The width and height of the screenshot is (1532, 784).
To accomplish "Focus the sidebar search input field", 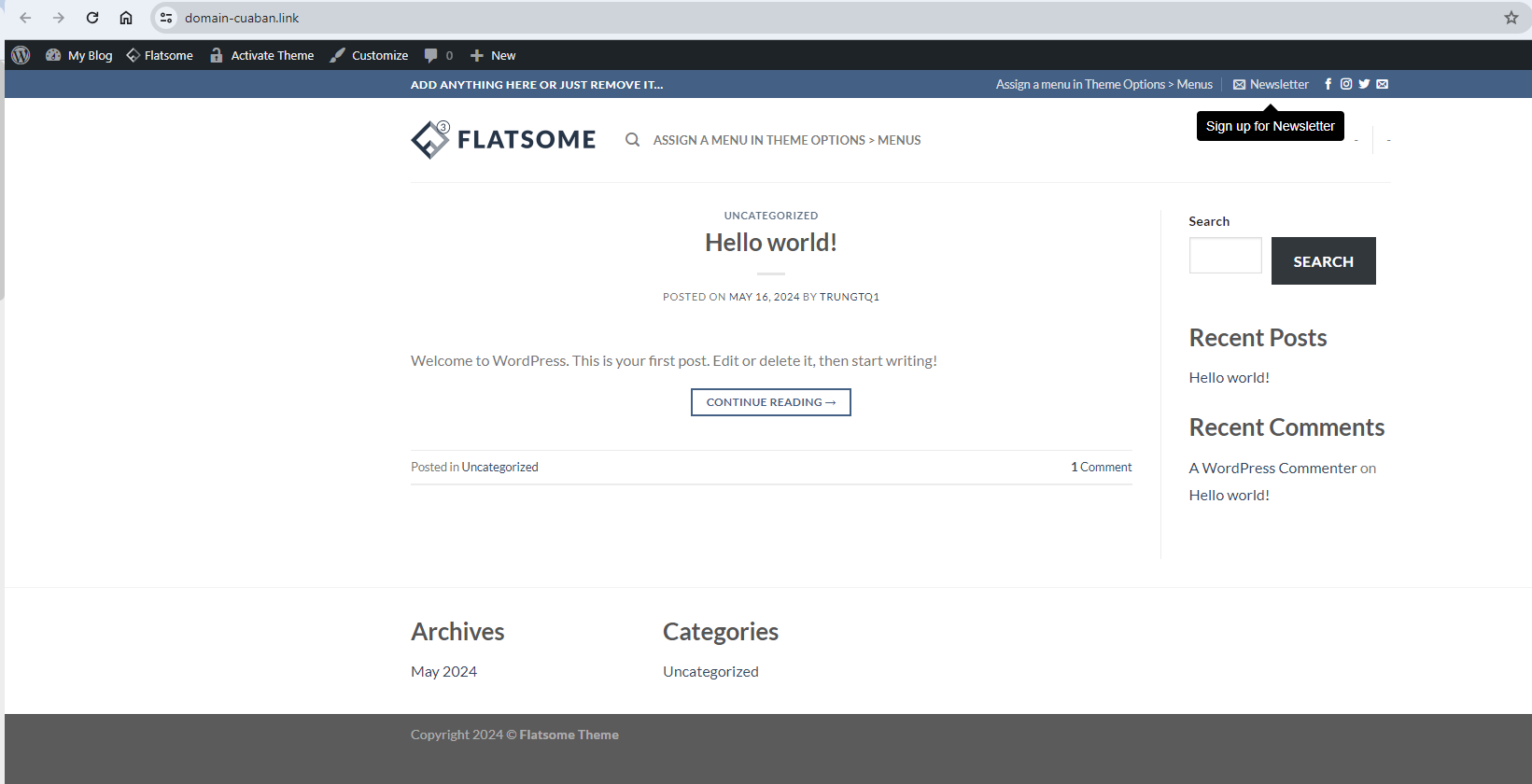I will pos(1226,256).
